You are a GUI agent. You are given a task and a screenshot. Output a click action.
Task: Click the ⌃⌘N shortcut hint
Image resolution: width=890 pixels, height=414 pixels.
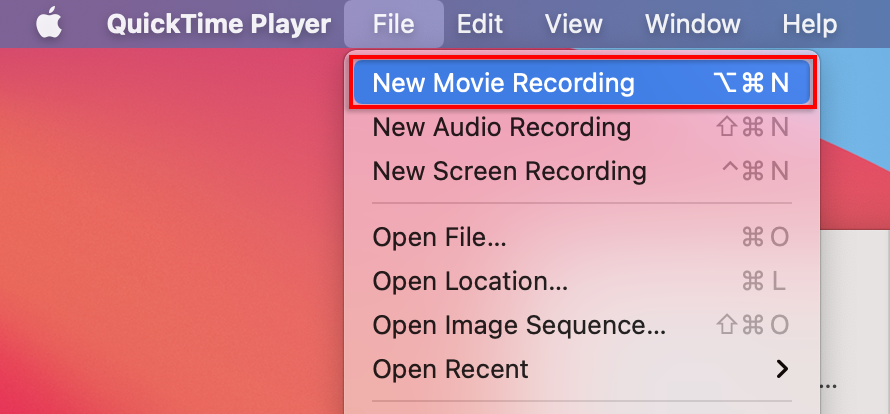[755, 171]
